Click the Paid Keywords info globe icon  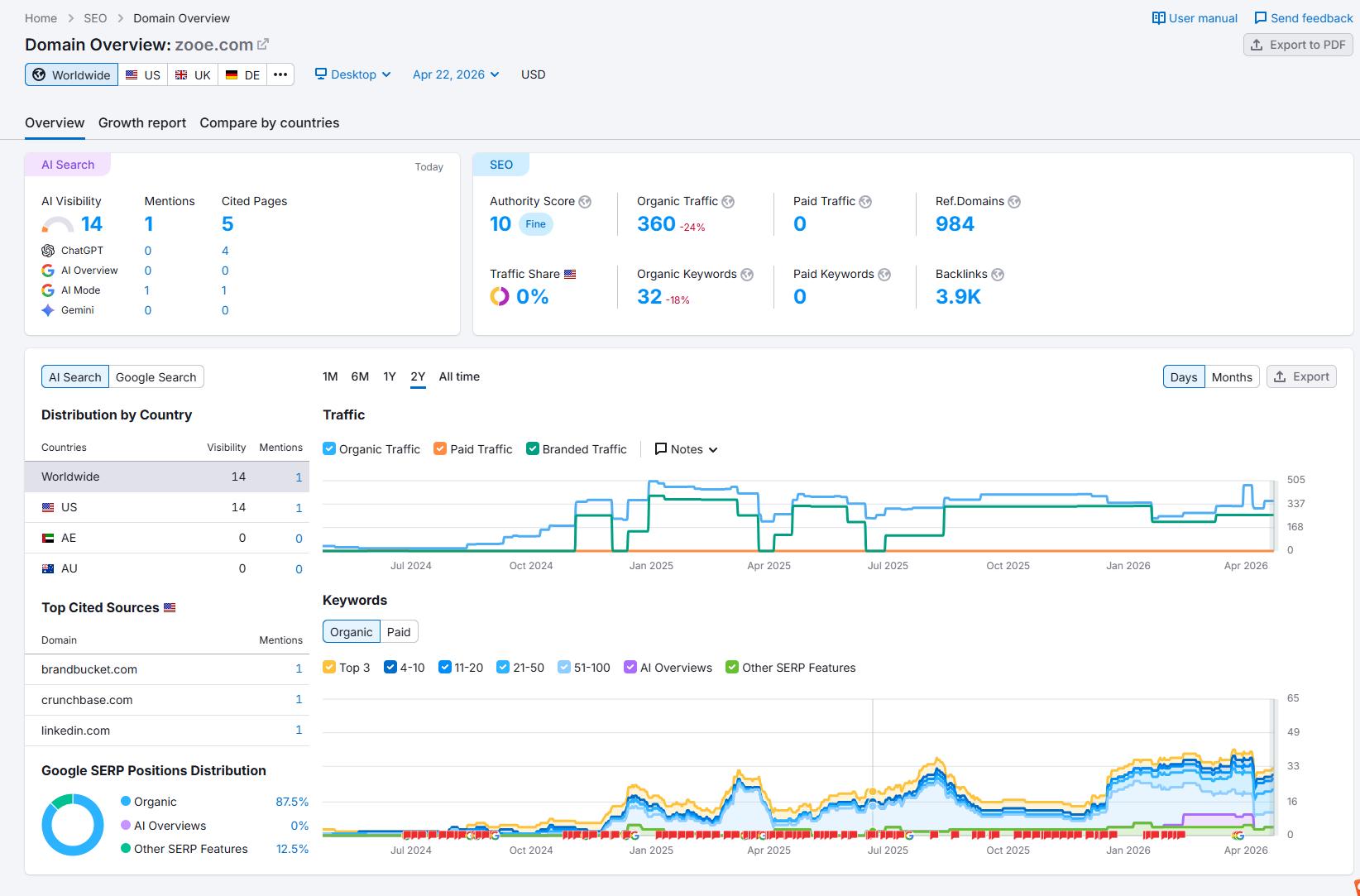tap(884, 275)
